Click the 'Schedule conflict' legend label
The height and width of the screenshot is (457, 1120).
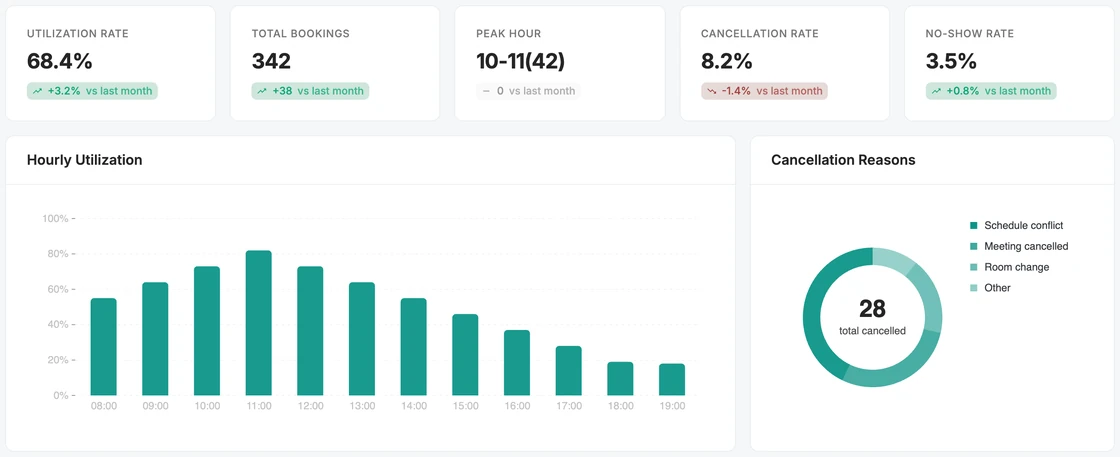(x=1024, y=226)
